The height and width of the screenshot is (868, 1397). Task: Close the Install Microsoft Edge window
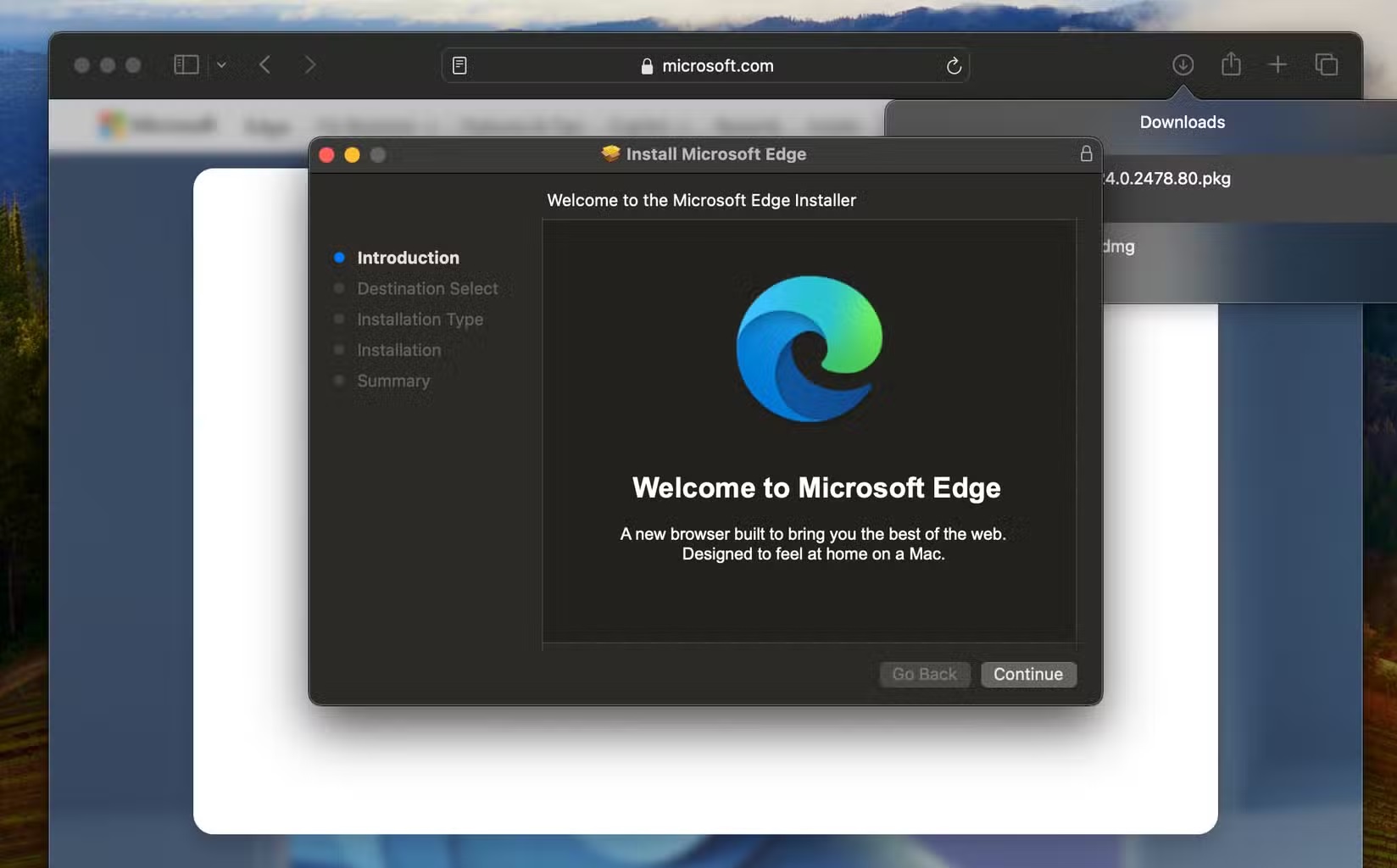click(x=326, y=154)
